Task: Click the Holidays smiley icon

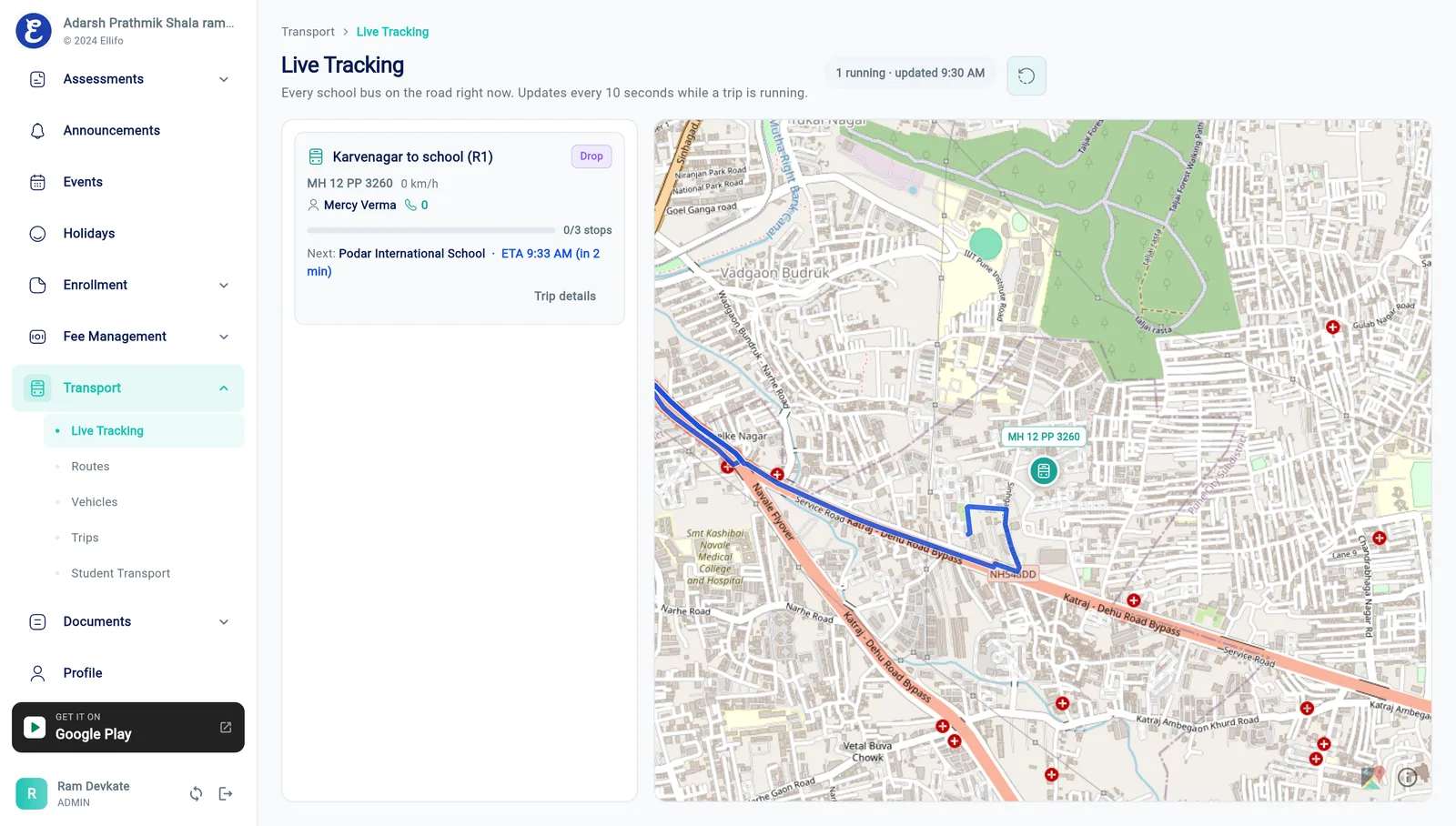Action: pyautogui.click(x=37, y=234)
